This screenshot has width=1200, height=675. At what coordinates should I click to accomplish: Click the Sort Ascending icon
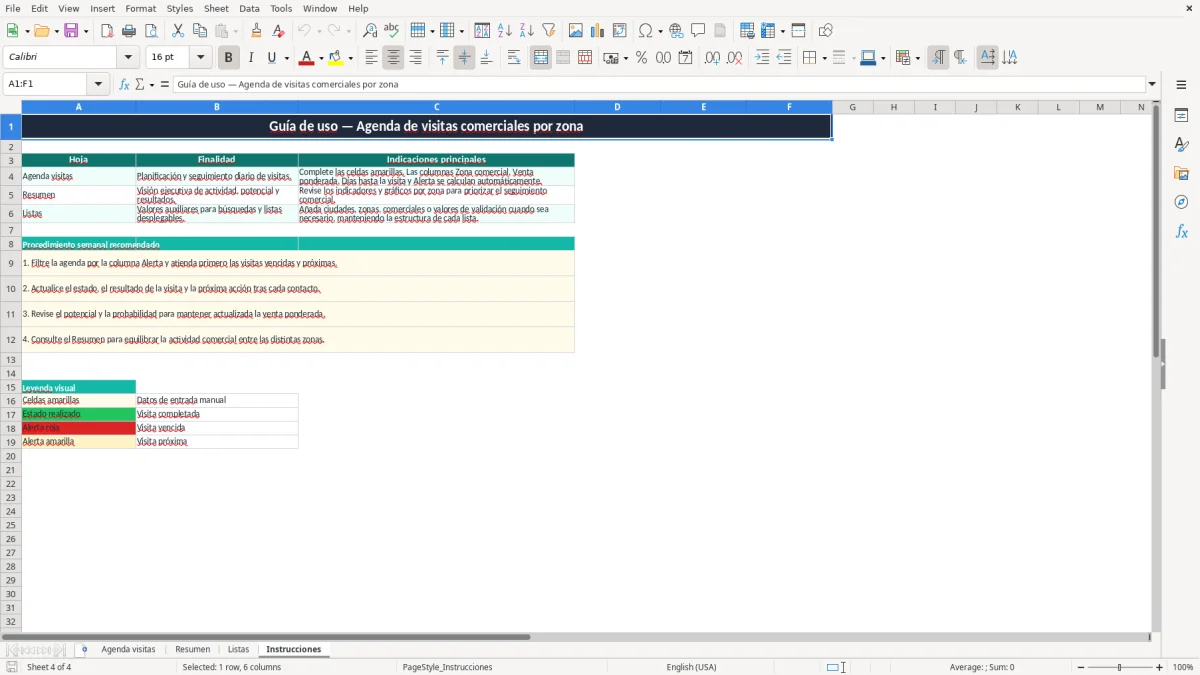click(x=505, y=31)
